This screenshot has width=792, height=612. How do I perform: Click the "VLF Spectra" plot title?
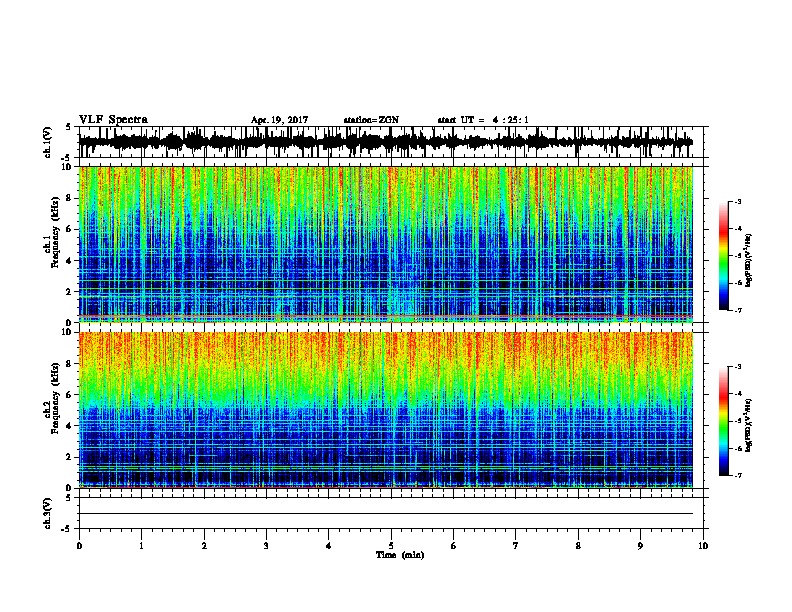[113, 120]
